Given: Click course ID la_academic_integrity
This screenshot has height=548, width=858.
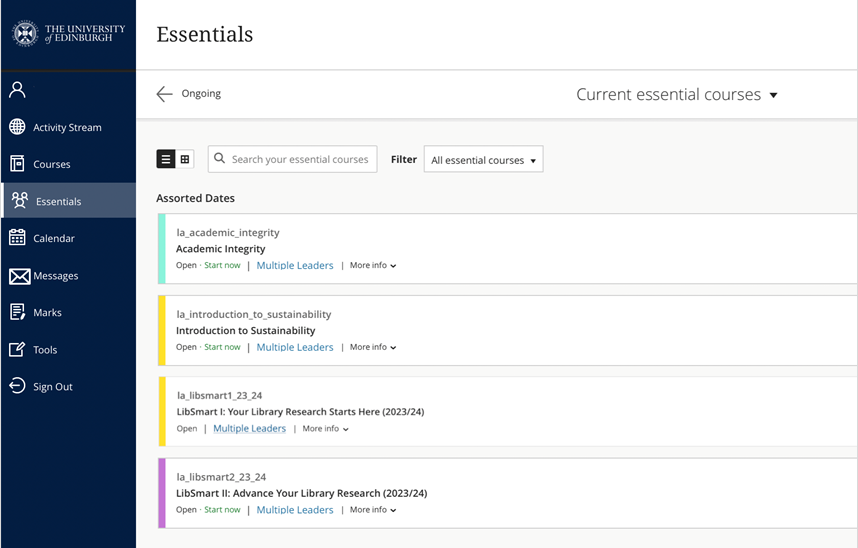Looking at the screenshot, I should (228, 233).
